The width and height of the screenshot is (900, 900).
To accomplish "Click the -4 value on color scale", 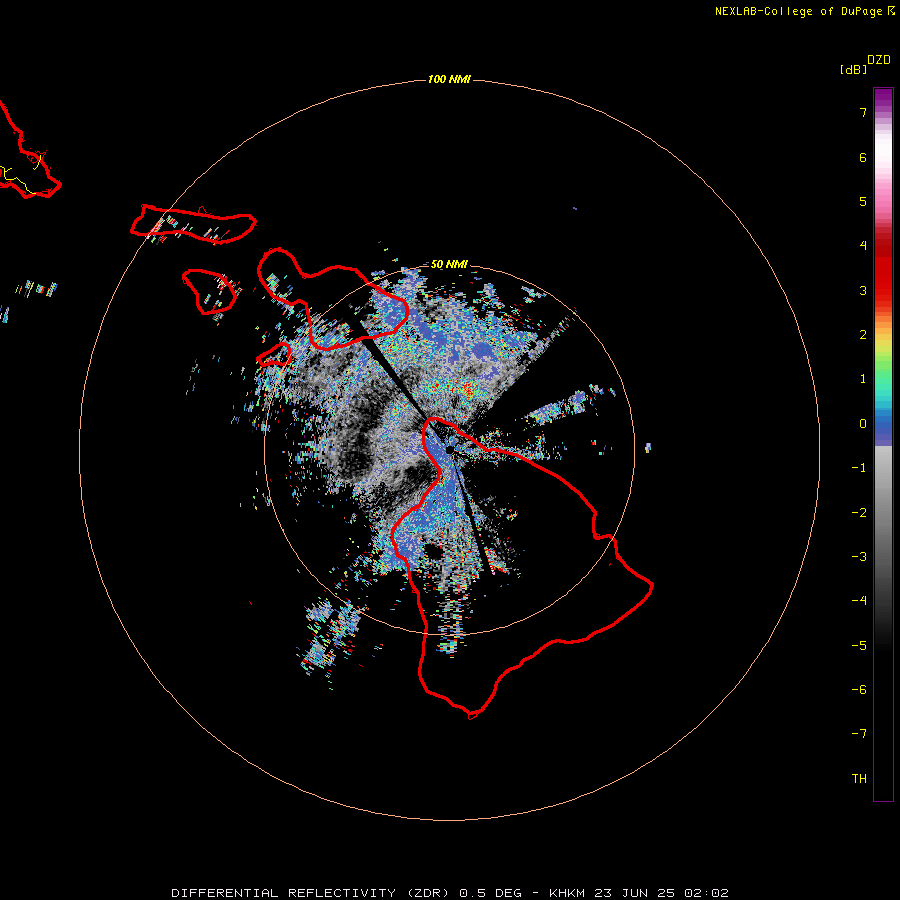I will pos(859,601).
